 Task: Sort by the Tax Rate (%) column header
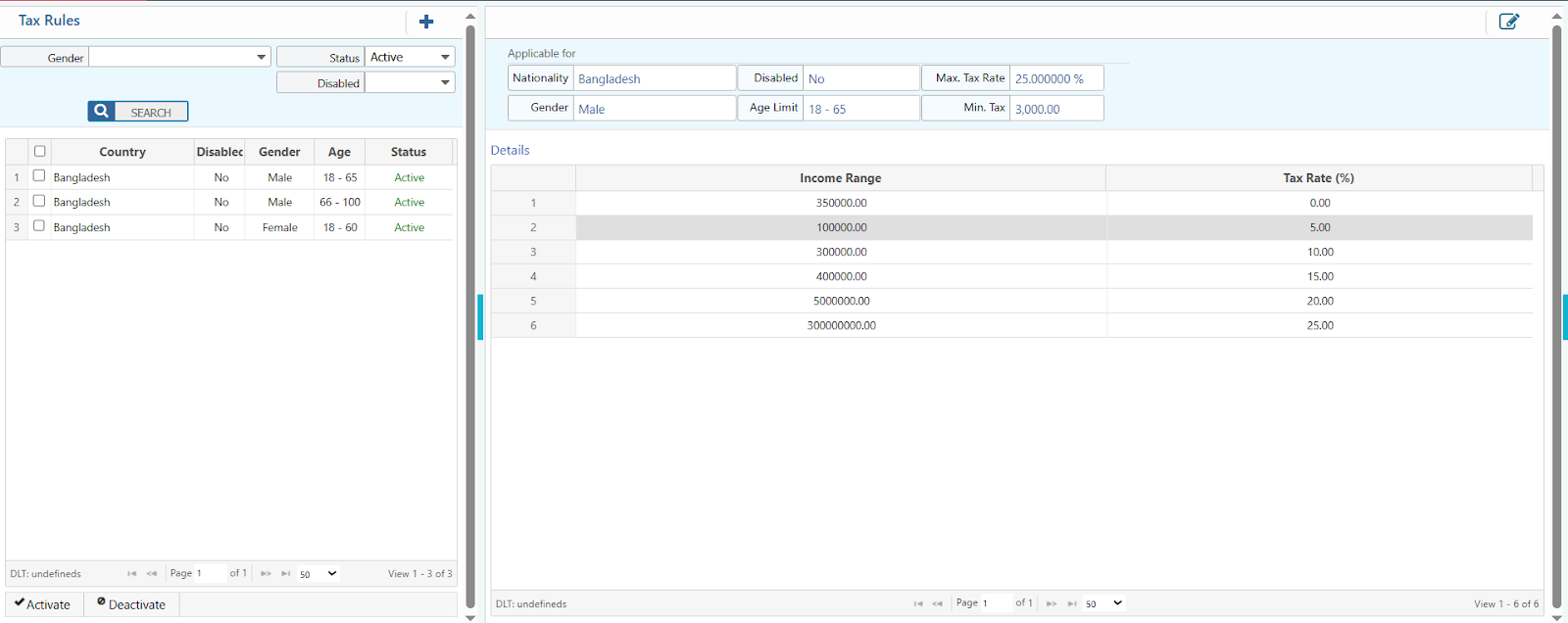coord(1318,178)
